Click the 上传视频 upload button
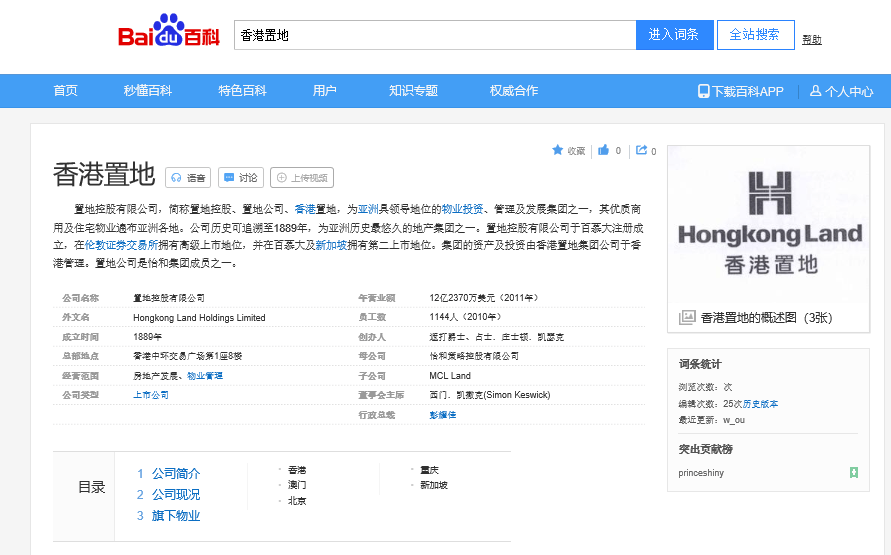The height and width of the screenshot is (555, 891). click(x=302, y=178)
